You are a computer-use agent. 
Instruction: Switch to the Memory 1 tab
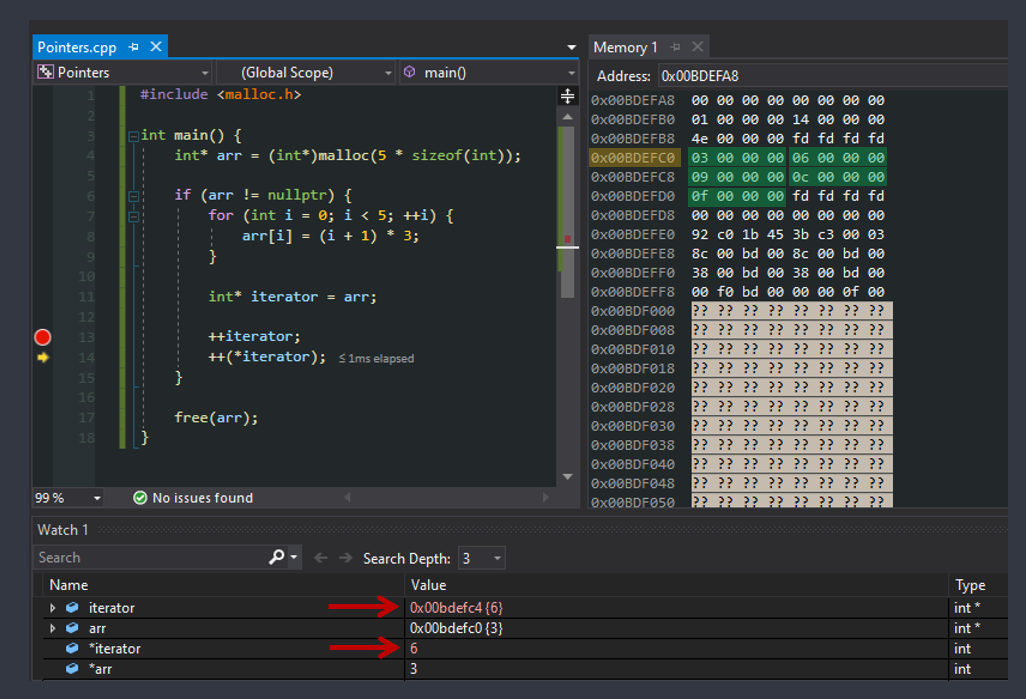click(x=625, y=47)
